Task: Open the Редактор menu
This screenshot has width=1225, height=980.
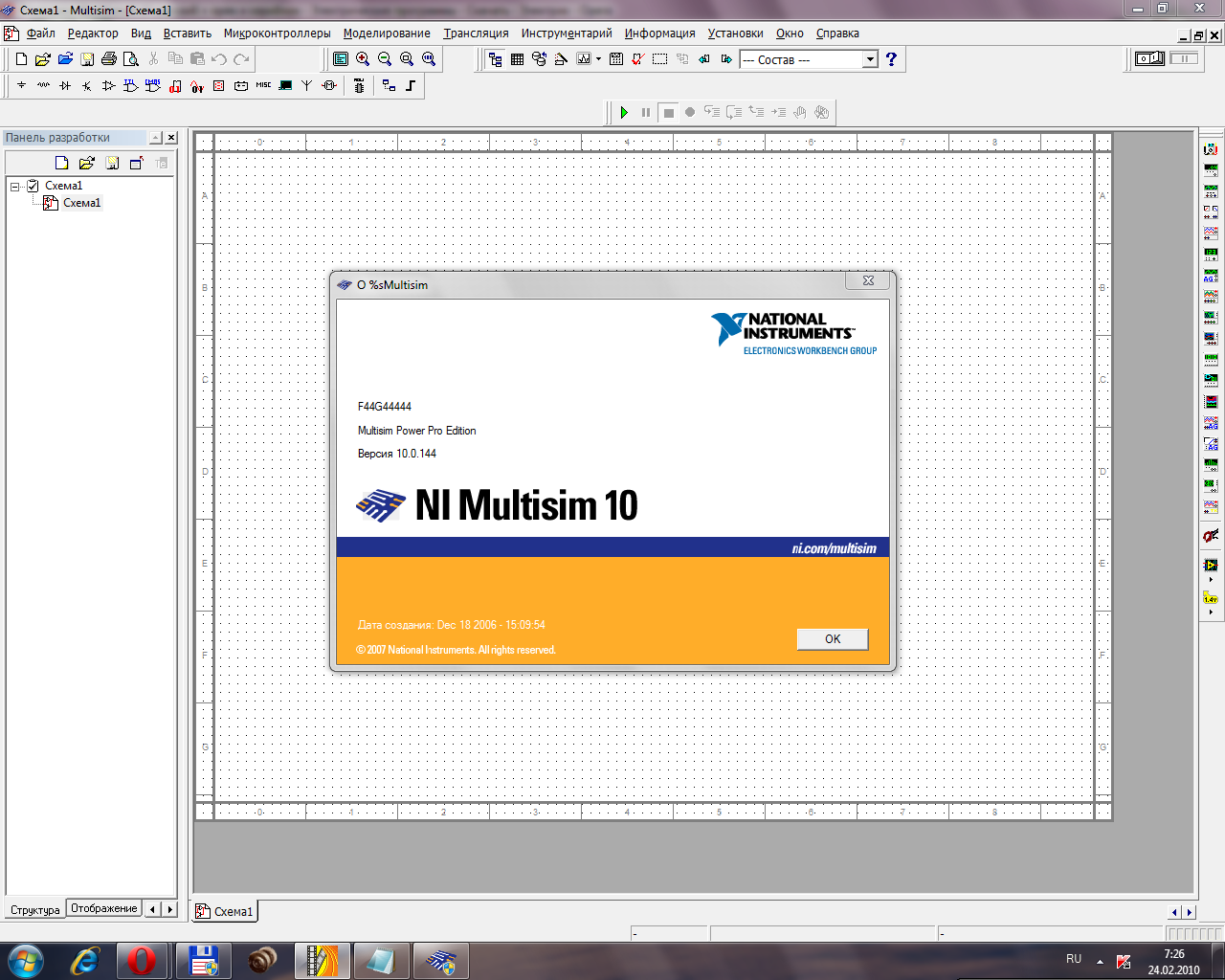Action: point(93,33)
